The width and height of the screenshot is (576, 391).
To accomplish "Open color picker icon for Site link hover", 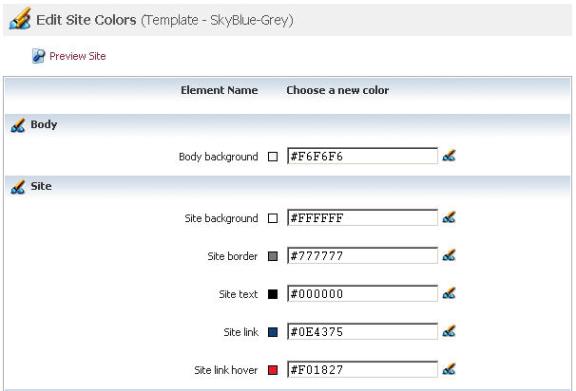I will (449, 369).
